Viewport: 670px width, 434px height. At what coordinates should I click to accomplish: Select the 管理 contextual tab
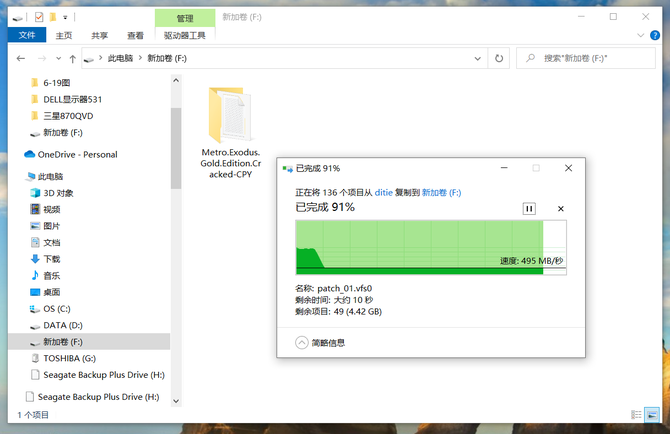coord(185,18)
